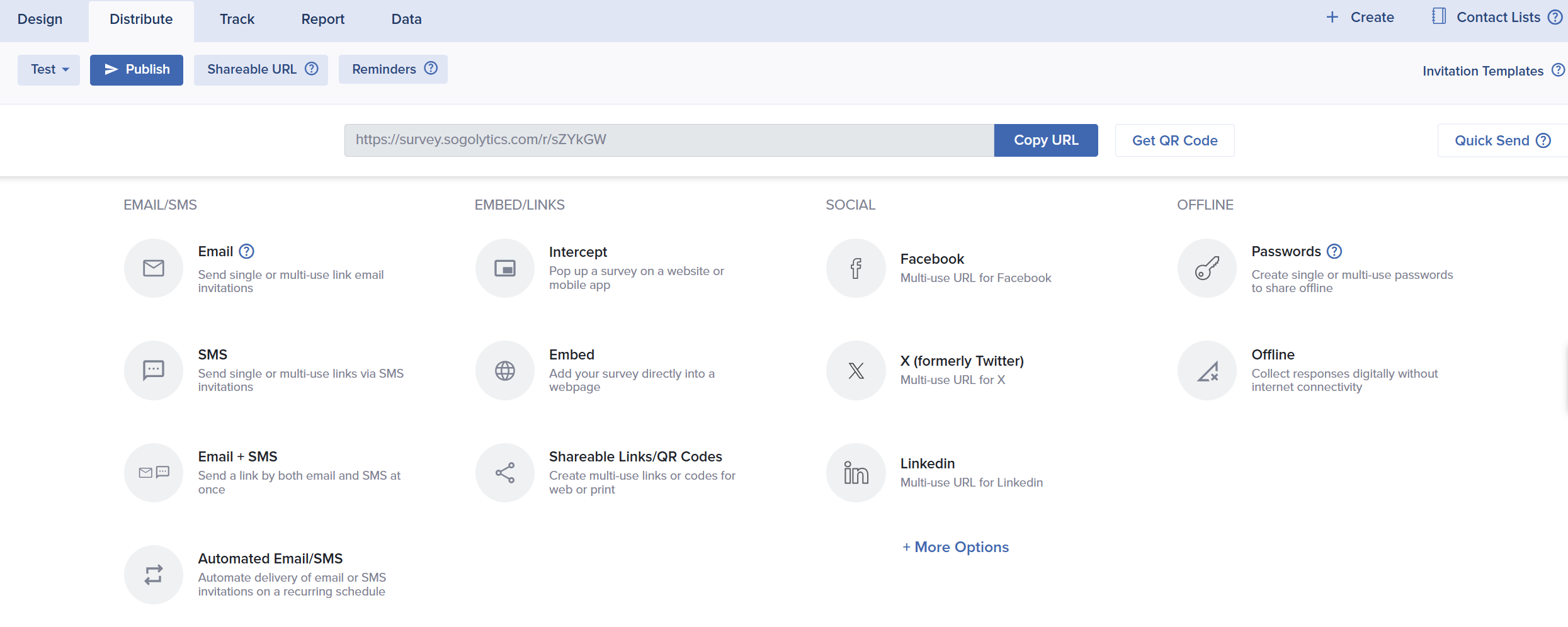The height and width of the screenshot is (627, 1568).
Task: Click the Linkedin icon
Action: coord(856,472)
